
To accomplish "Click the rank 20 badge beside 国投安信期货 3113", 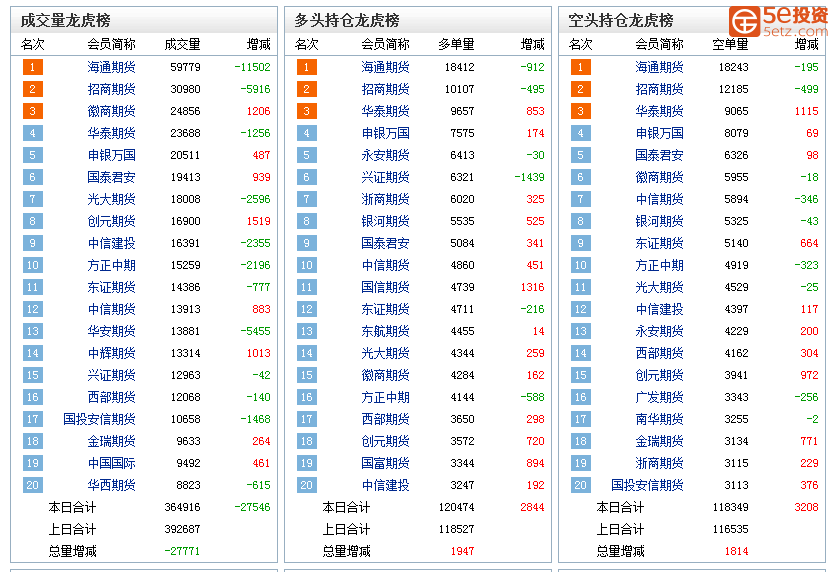I will coord(581,485).
